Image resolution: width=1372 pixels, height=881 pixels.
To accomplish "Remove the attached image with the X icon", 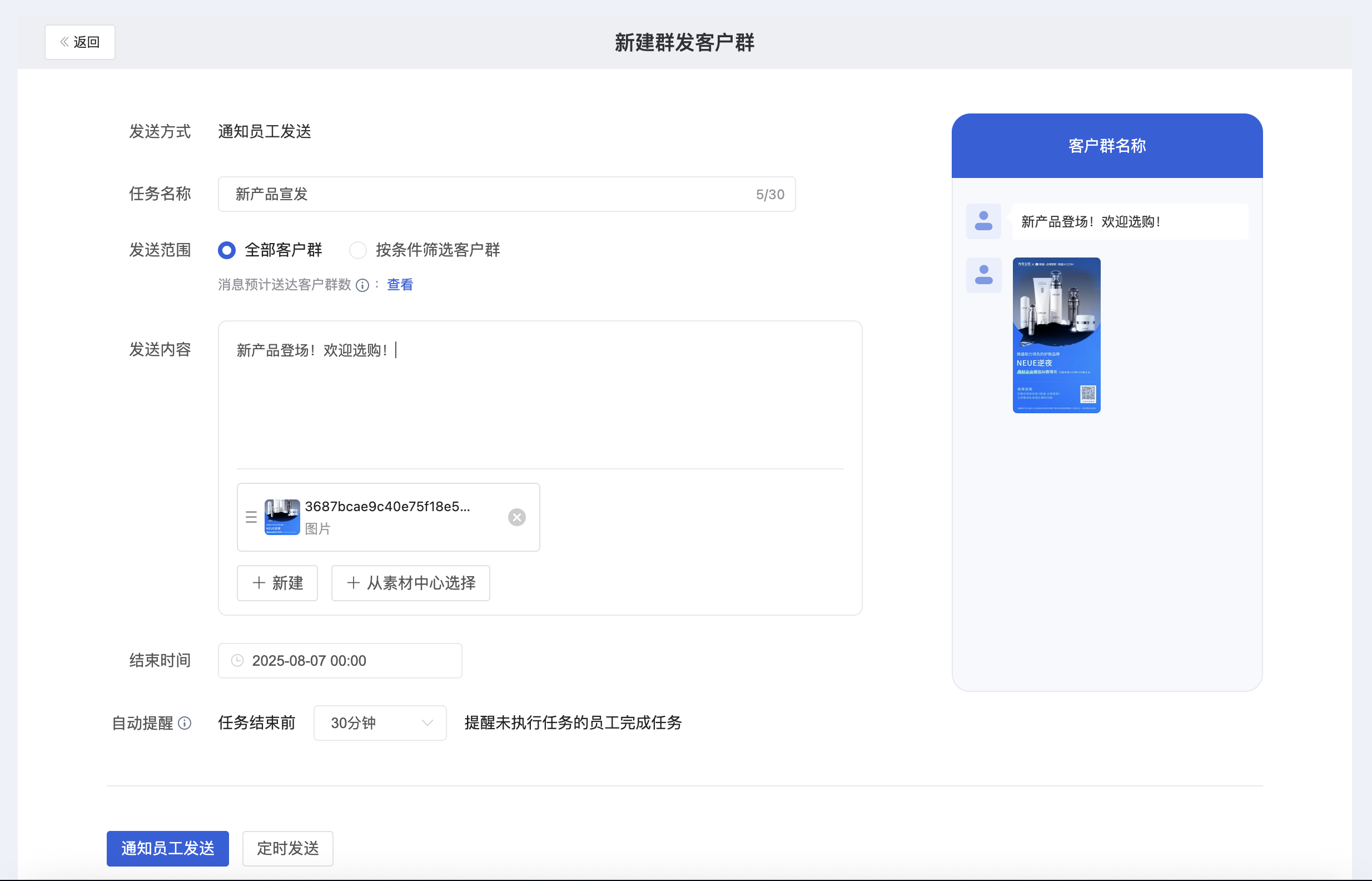I will tap(517, 517).
